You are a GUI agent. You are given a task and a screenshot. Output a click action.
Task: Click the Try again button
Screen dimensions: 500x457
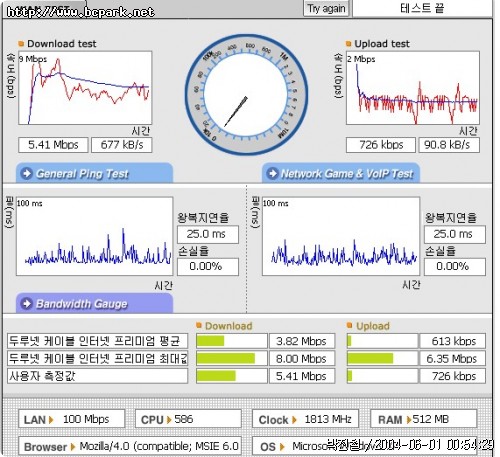coord(326,8)
